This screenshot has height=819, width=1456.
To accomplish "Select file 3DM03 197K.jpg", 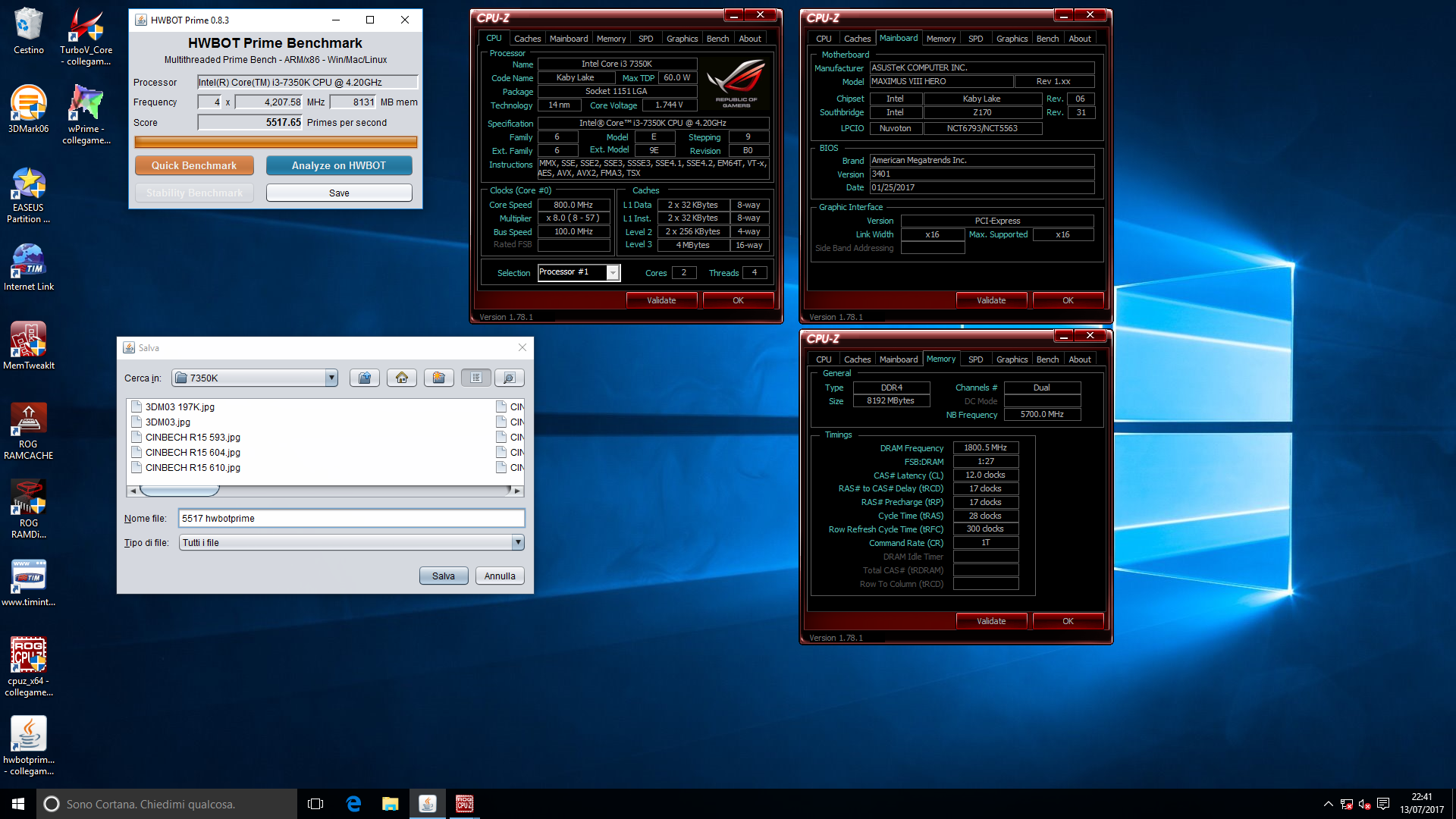I will point(180,407).
